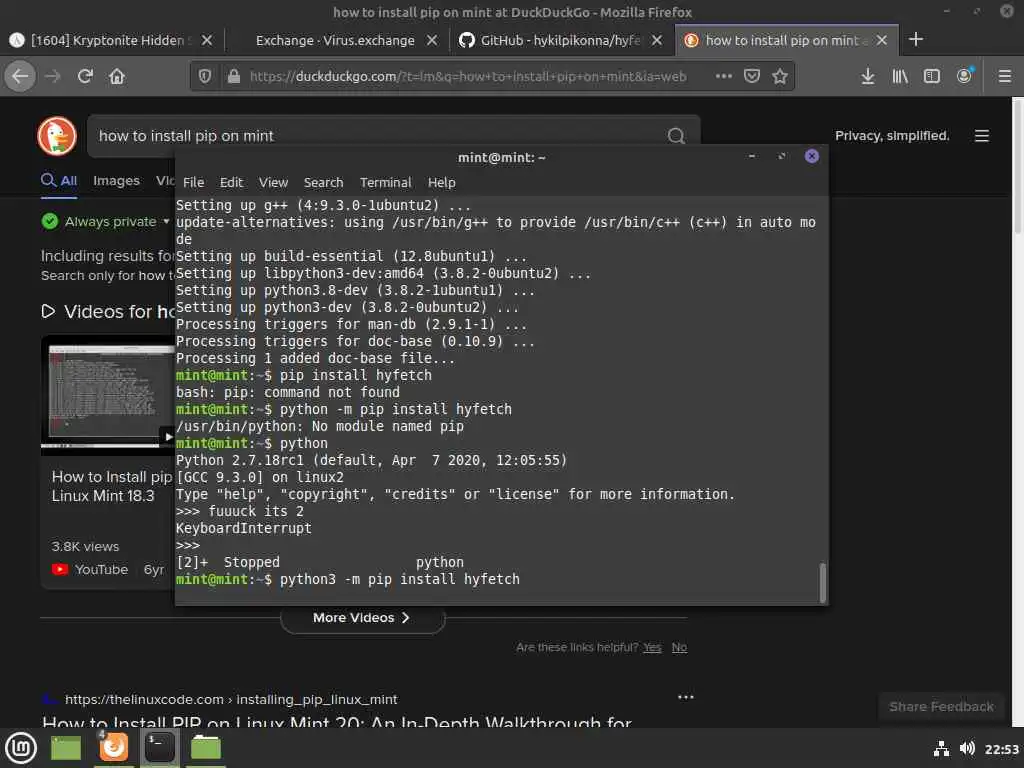Open terminal Help menu
The image size is (1024, 768).
441,183
